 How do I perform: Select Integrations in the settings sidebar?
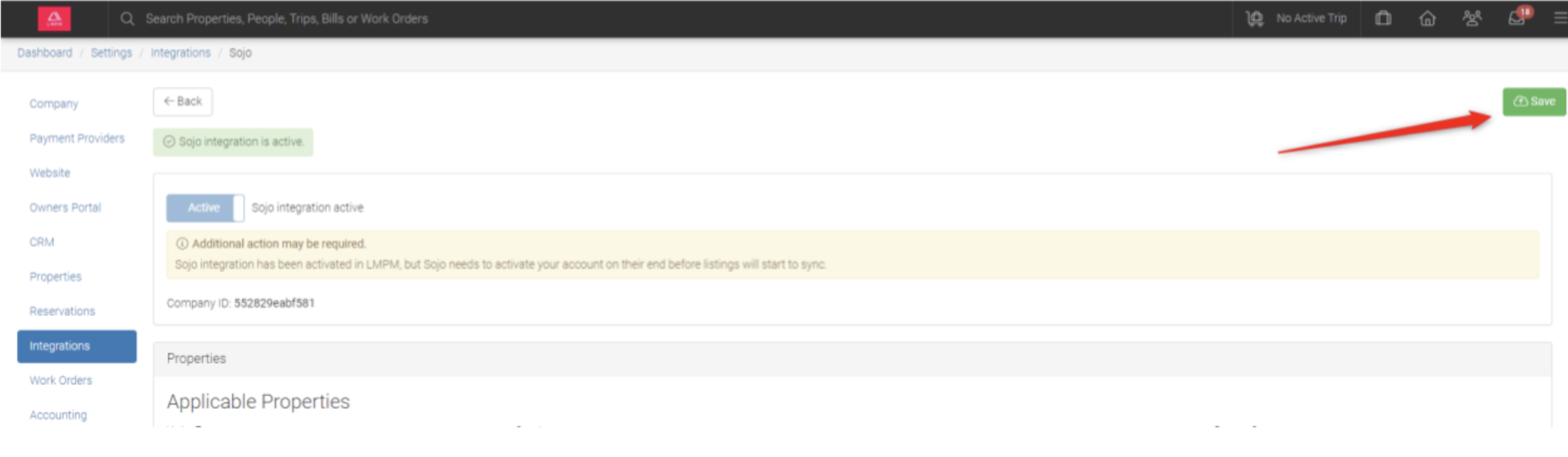click(x=76, y=346)
